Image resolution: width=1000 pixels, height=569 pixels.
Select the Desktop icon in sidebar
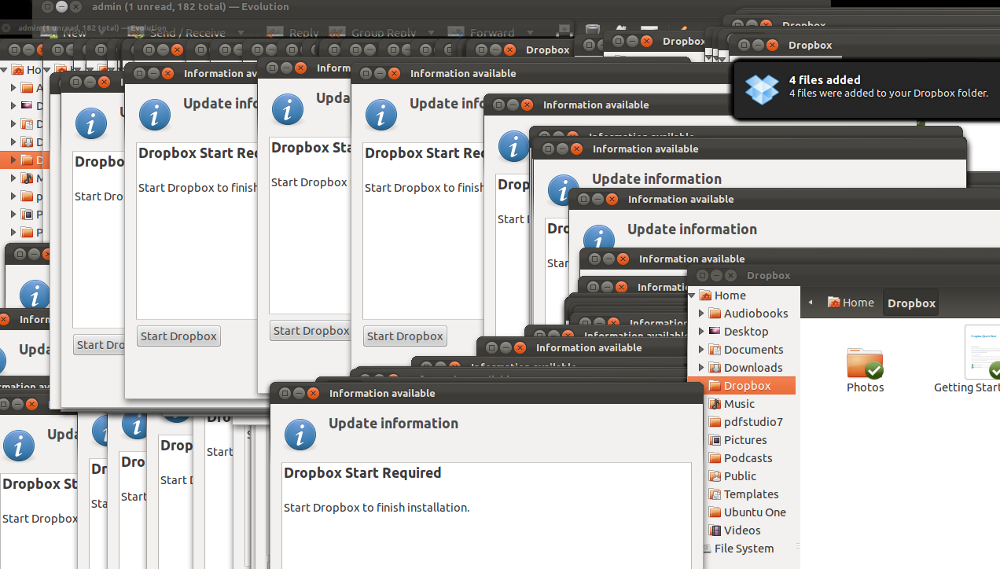click(x=714, y=331)
